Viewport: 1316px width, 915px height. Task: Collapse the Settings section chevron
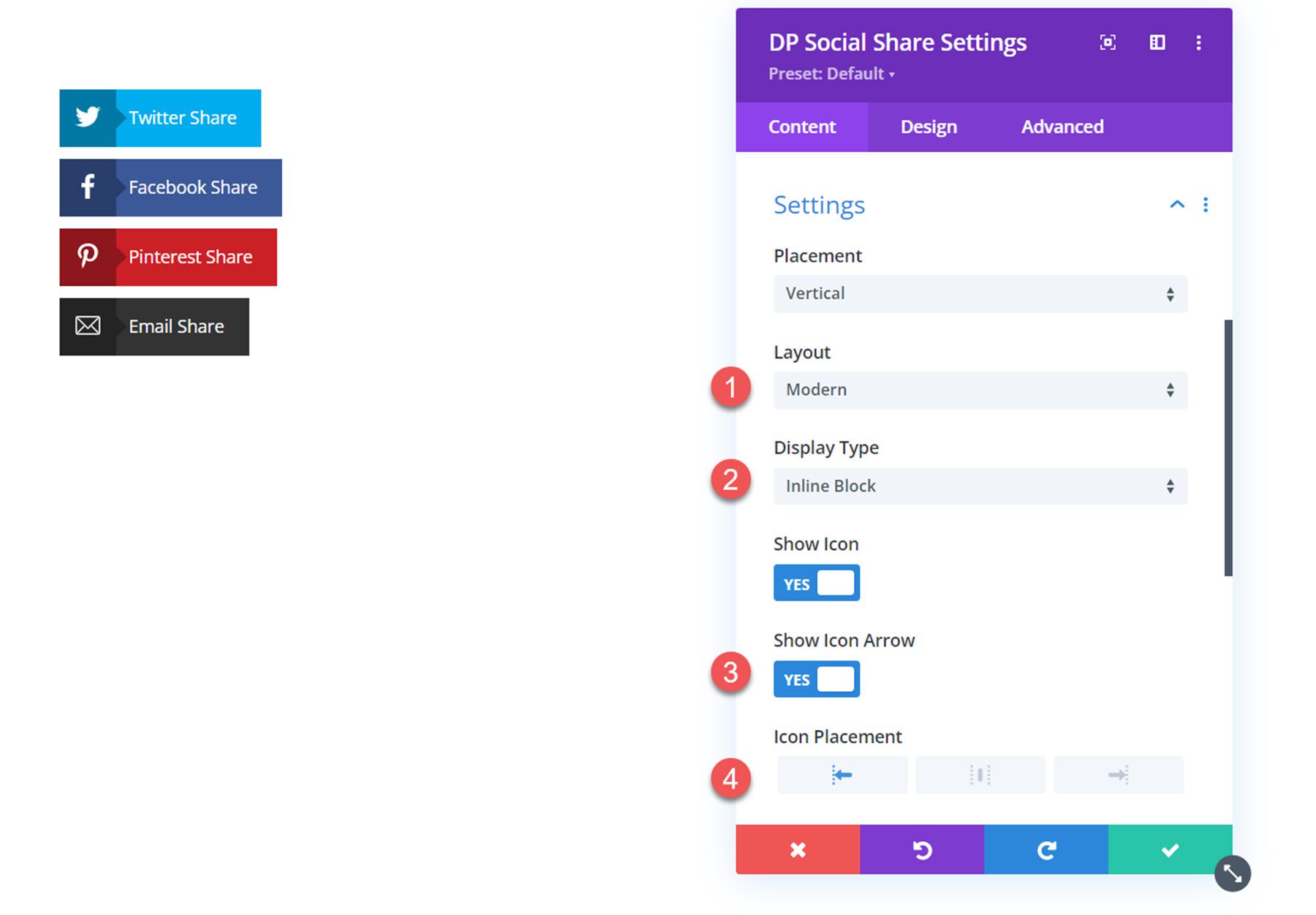click(1176, 205)
